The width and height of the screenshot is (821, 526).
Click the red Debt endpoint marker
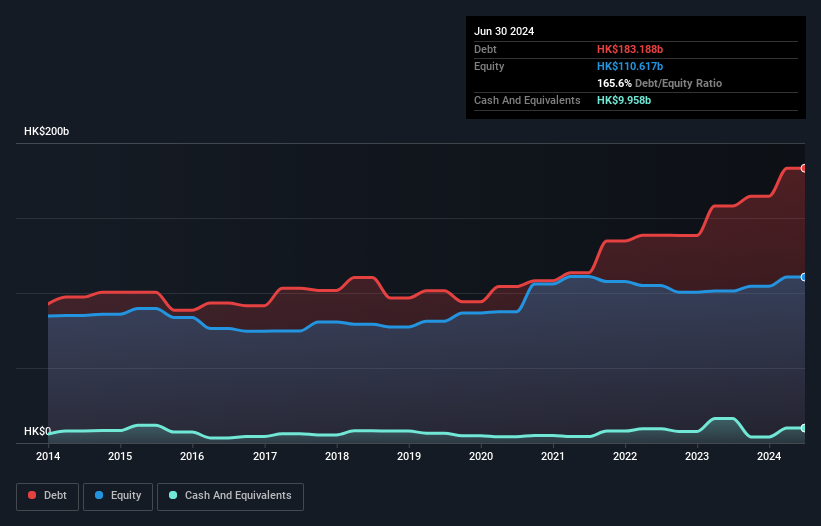[804, 169]
